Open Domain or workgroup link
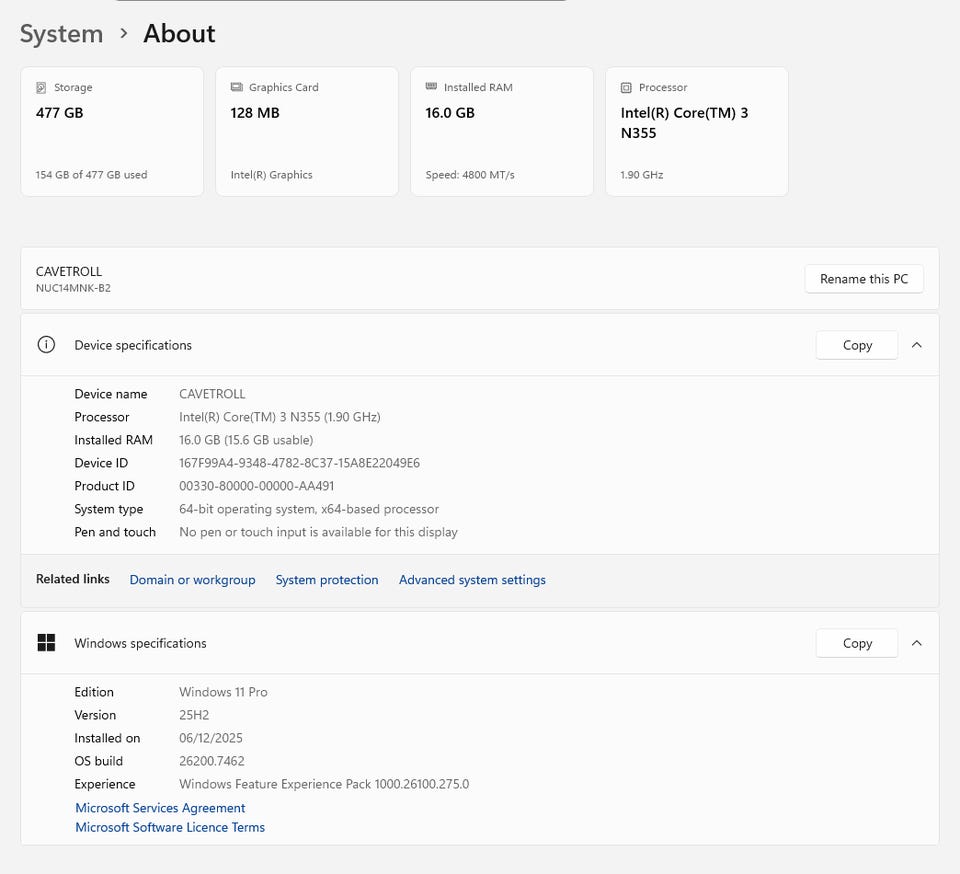The image size is (960, 874). click(192, 580)
